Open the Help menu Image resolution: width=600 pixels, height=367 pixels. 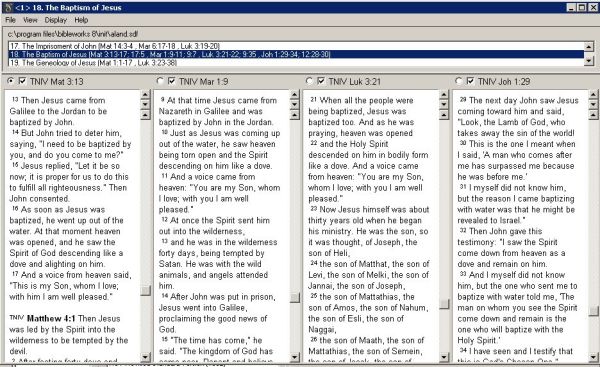coord(81,20)
